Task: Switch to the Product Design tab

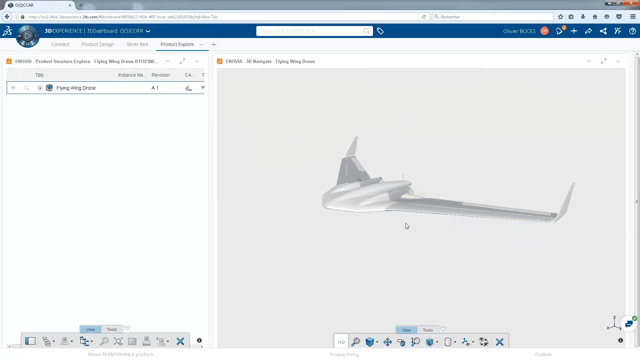Action: [98, 44]
